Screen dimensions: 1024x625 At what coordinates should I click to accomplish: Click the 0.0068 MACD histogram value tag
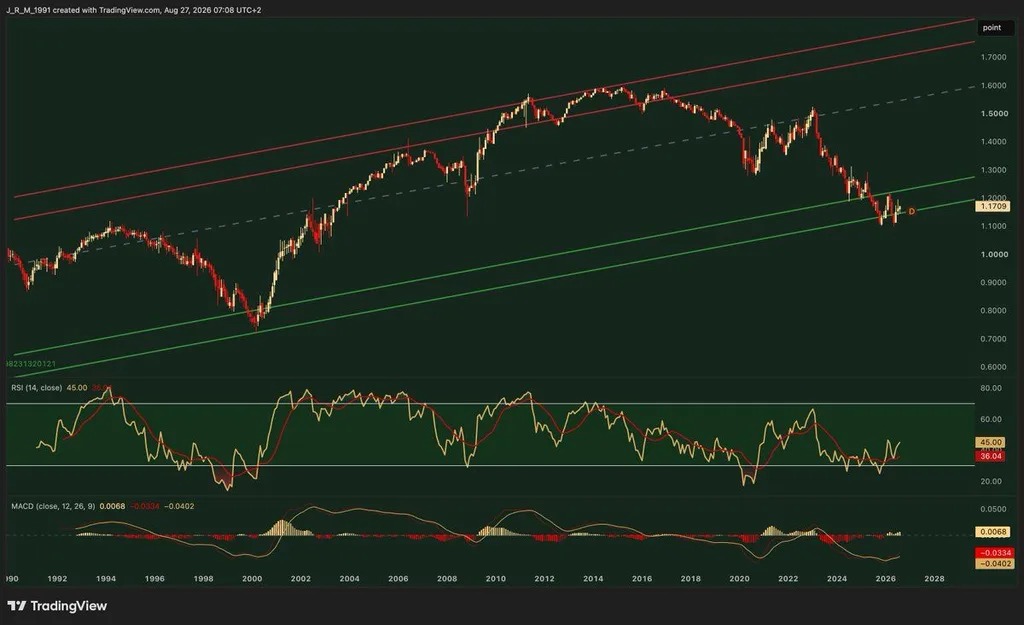click(x=993, y=532)
